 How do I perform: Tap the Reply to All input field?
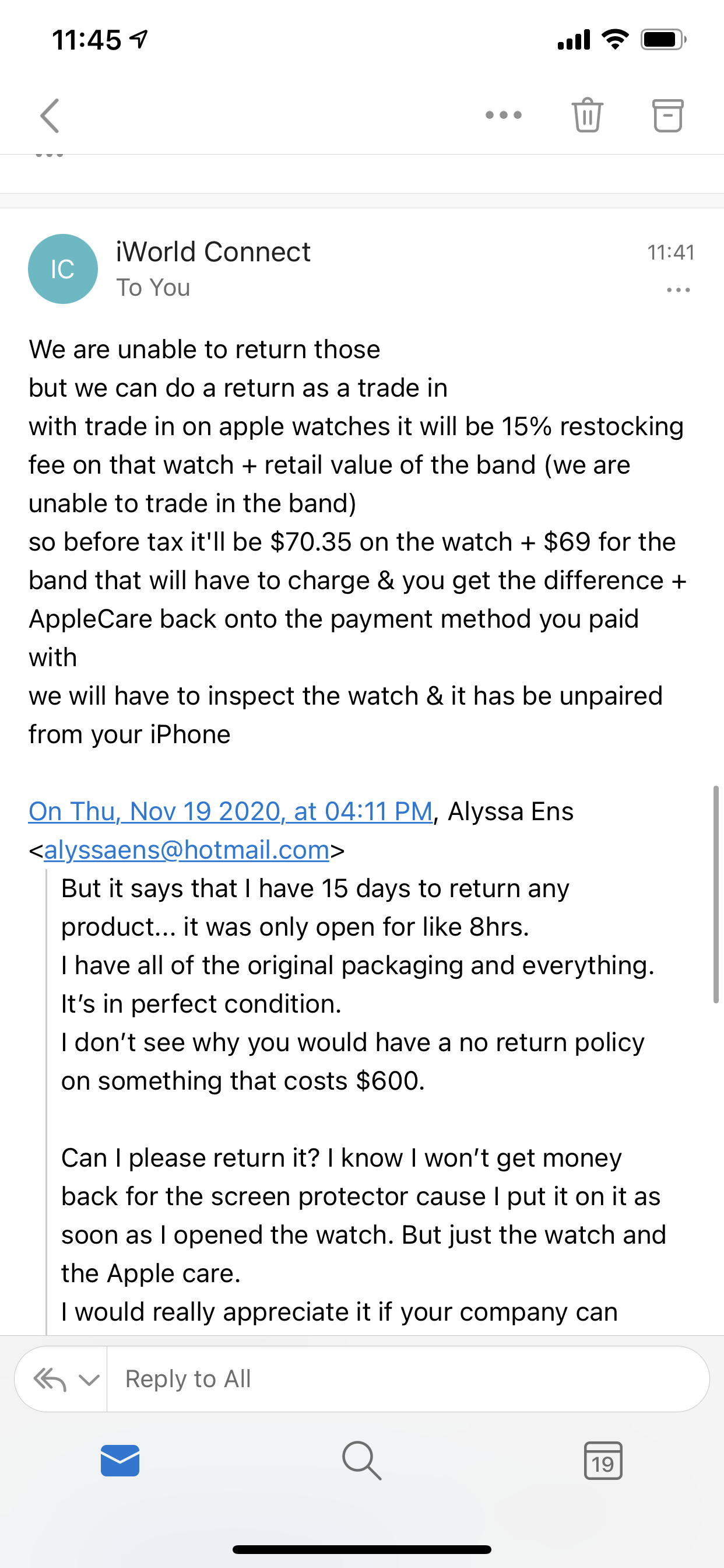tap(407, 1380)
